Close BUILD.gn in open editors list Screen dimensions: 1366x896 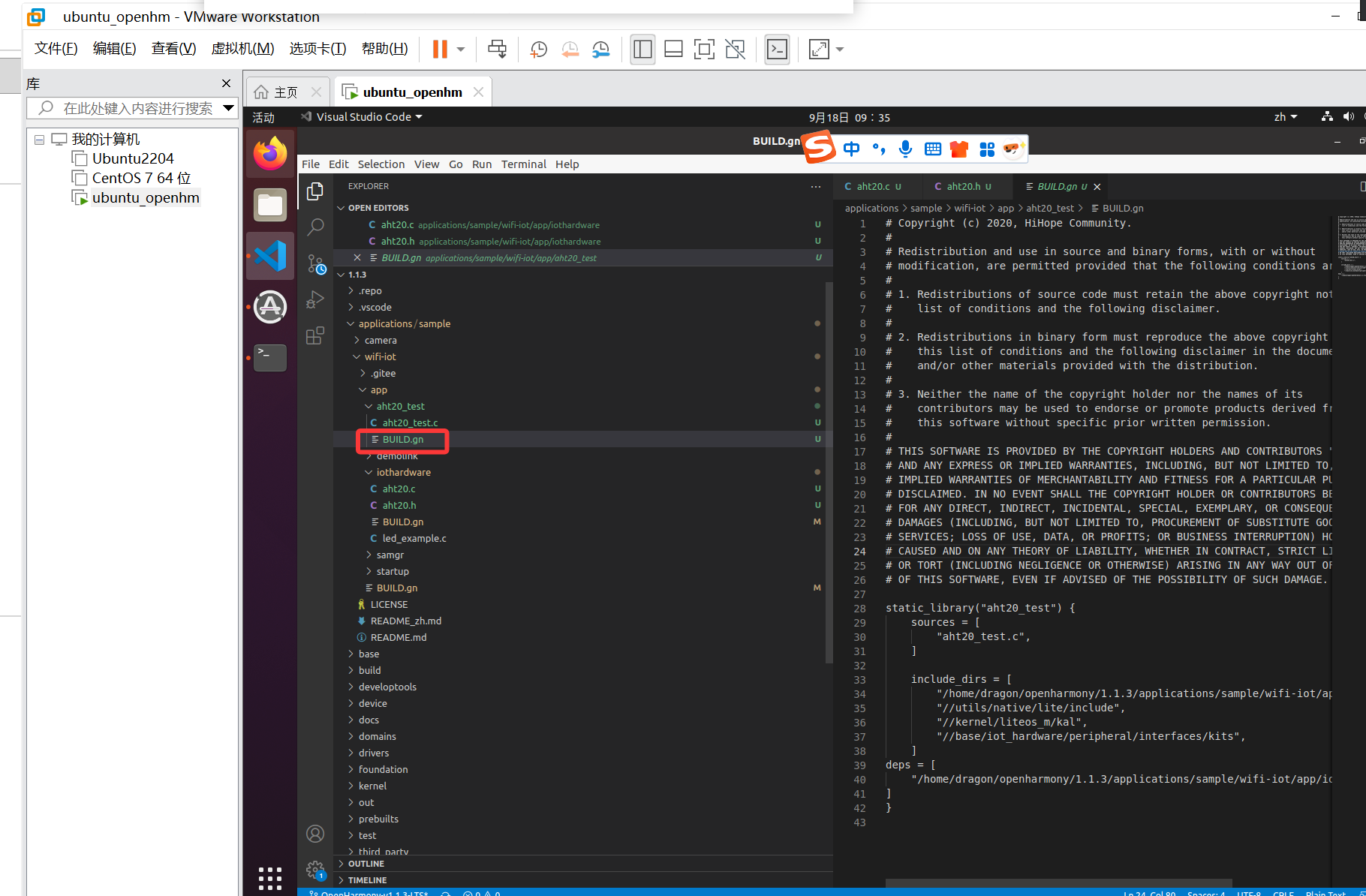pyautogui.click(x=357, y=258)
